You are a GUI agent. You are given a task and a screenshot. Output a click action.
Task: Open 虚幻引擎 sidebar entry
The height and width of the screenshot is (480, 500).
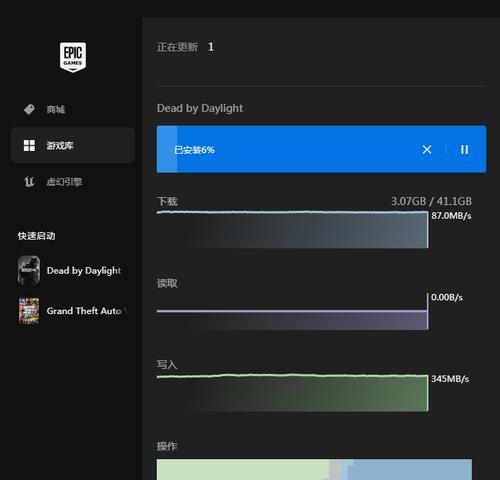click(73, 182)
